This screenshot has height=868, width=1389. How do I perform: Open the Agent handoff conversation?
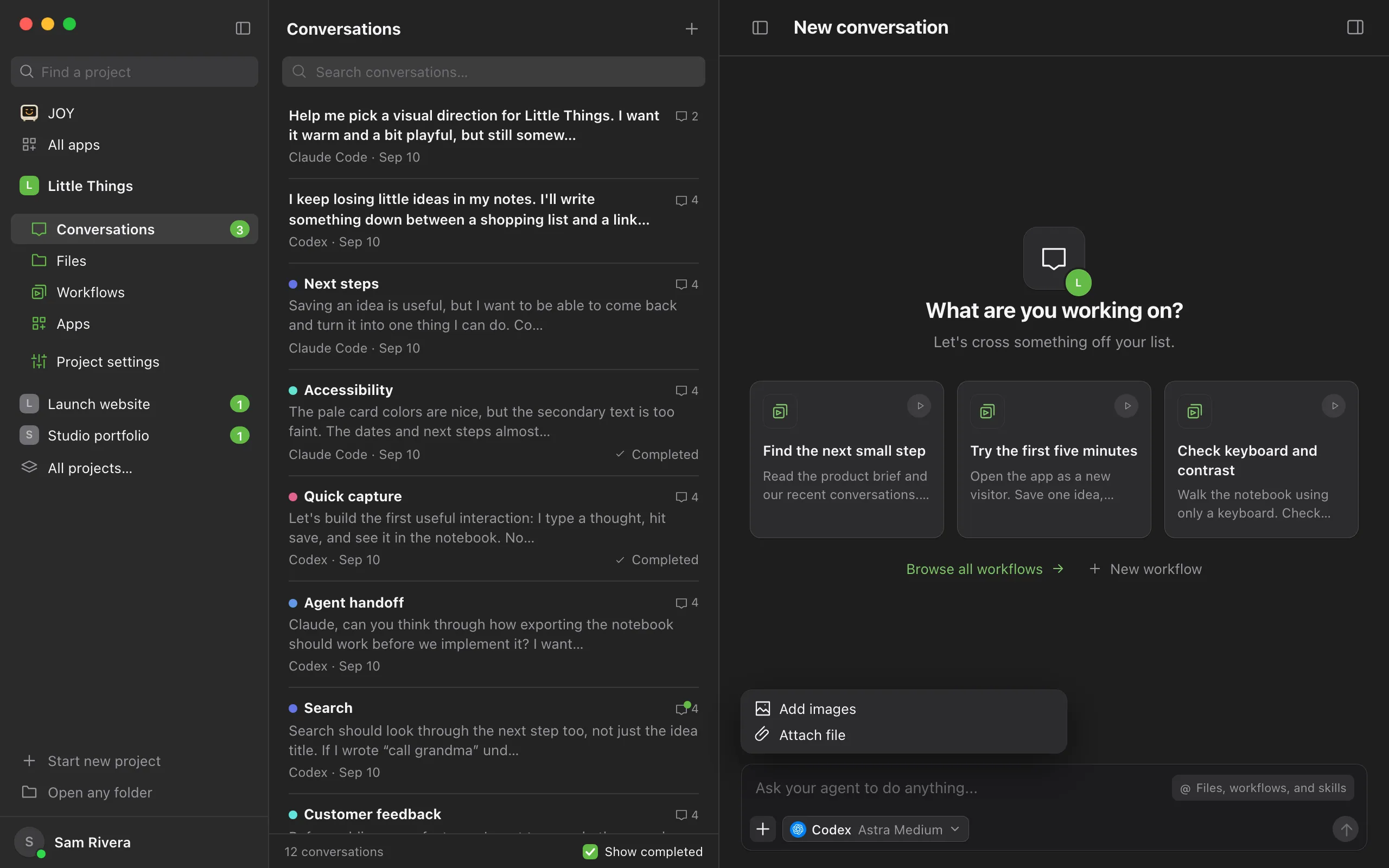[x=493, y=634]
